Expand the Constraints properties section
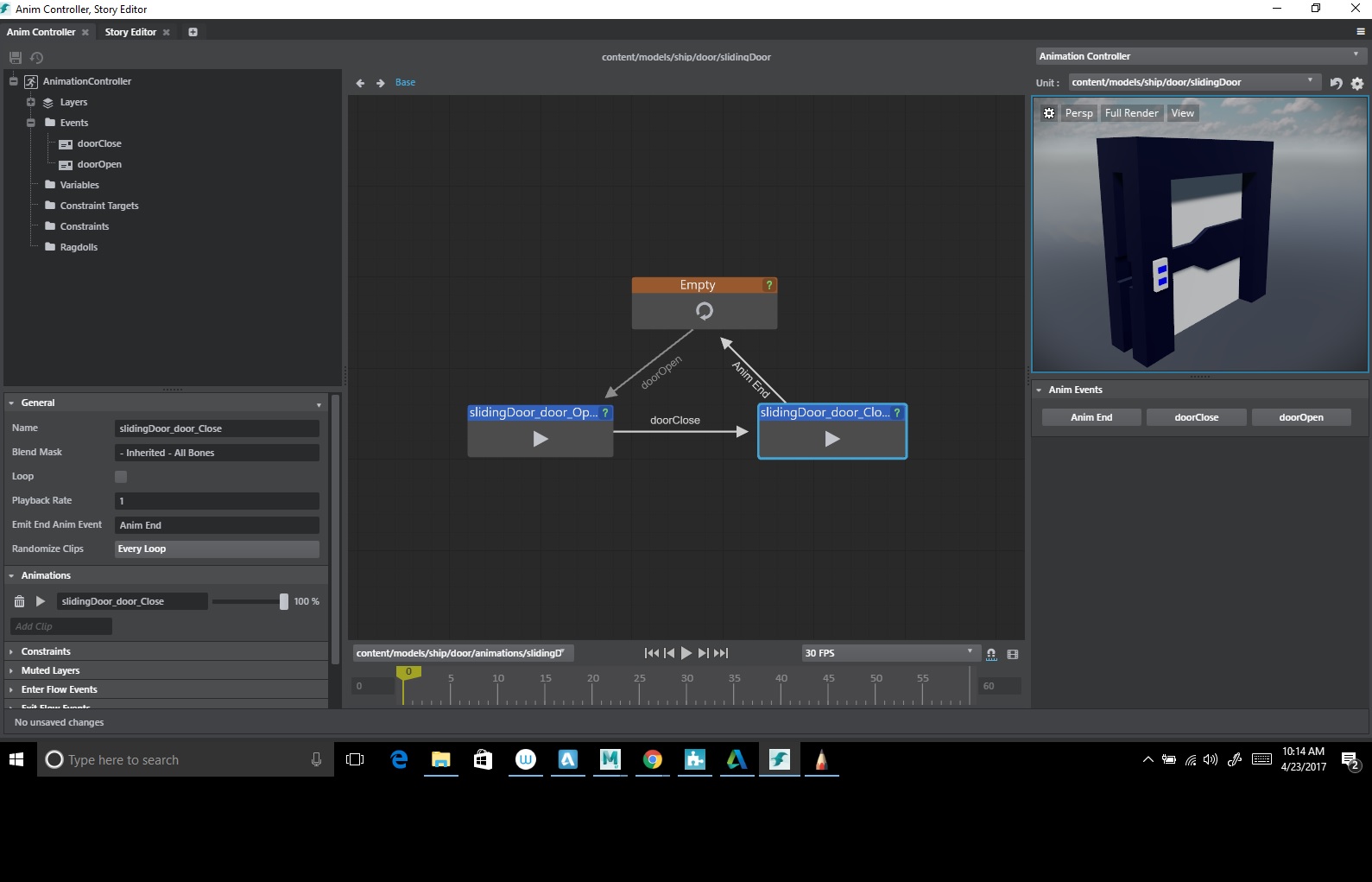The image size is (1372, 882). click(x=11, y=651)
